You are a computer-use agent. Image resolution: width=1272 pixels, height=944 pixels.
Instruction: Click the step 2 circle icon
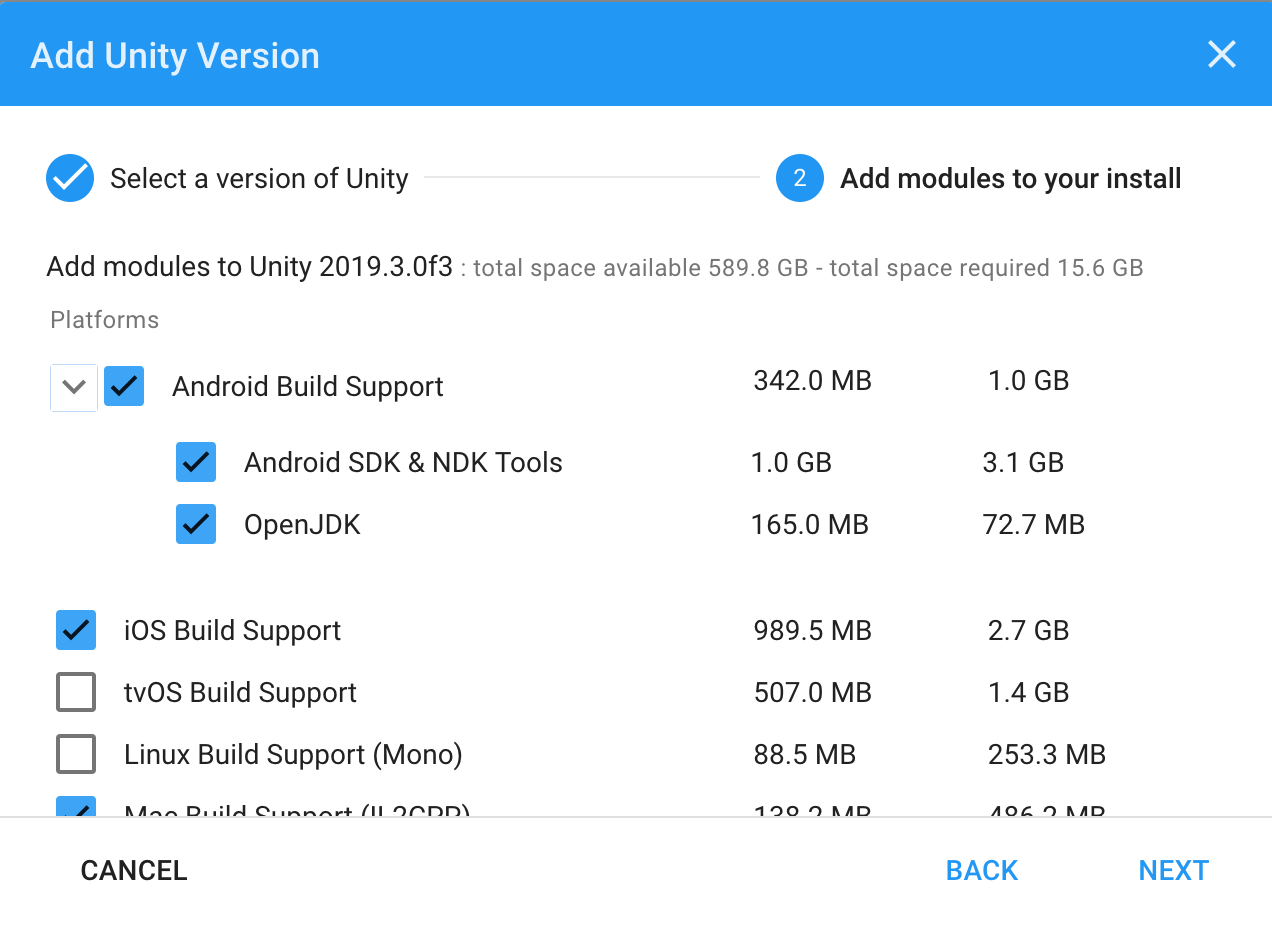pos(799,179)
